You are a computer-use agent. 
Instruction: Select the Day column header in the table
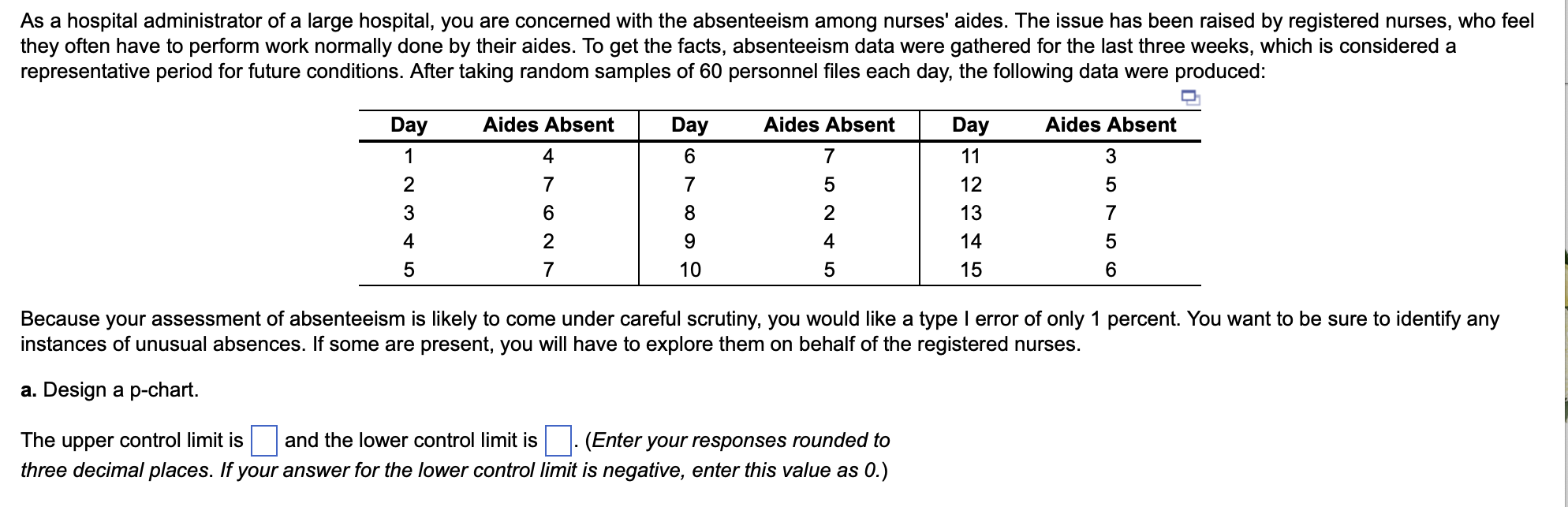click(409, 125)
